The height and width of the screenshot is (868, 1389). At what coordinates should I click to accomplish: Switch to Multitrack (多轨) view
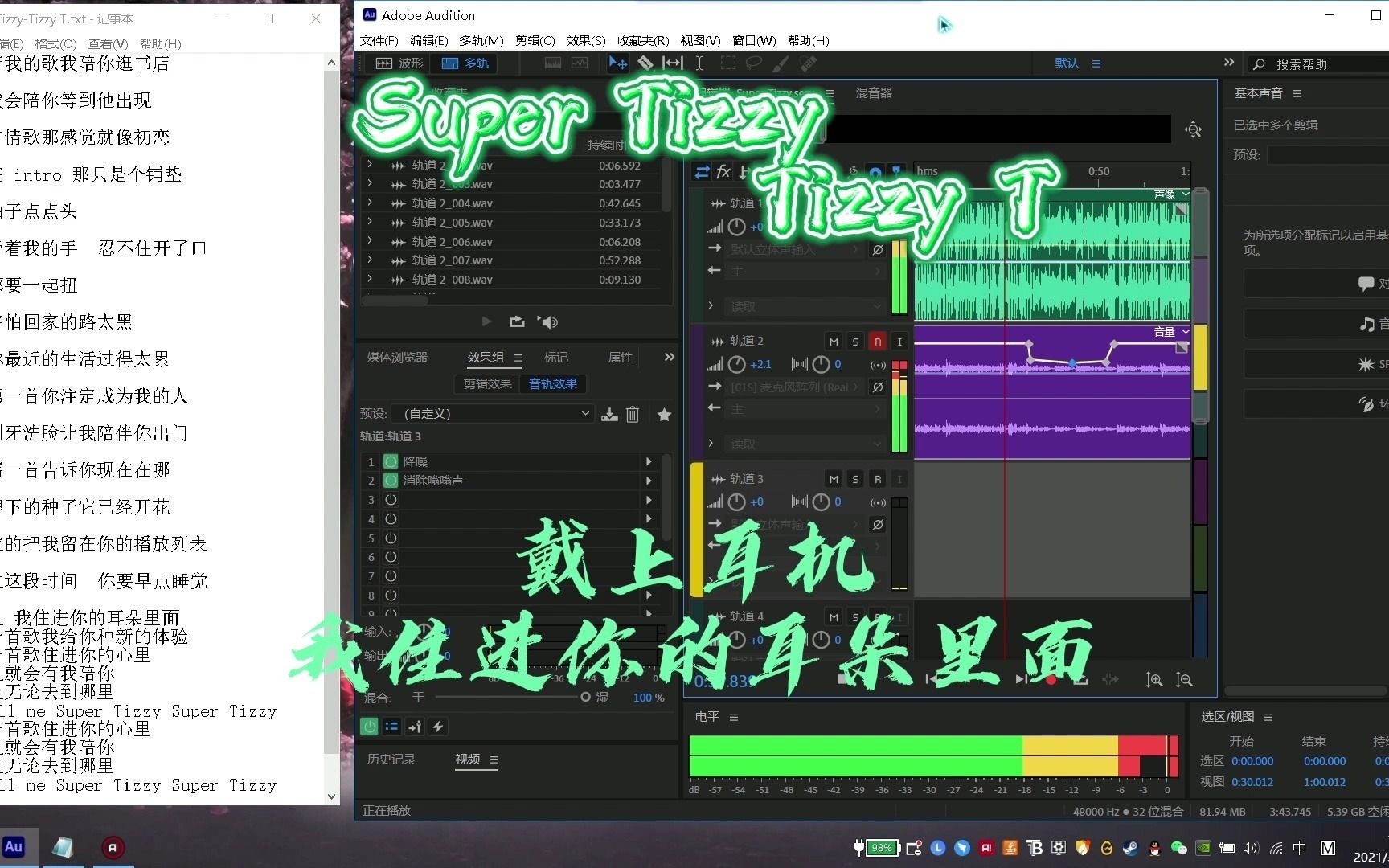pos(465,63)
